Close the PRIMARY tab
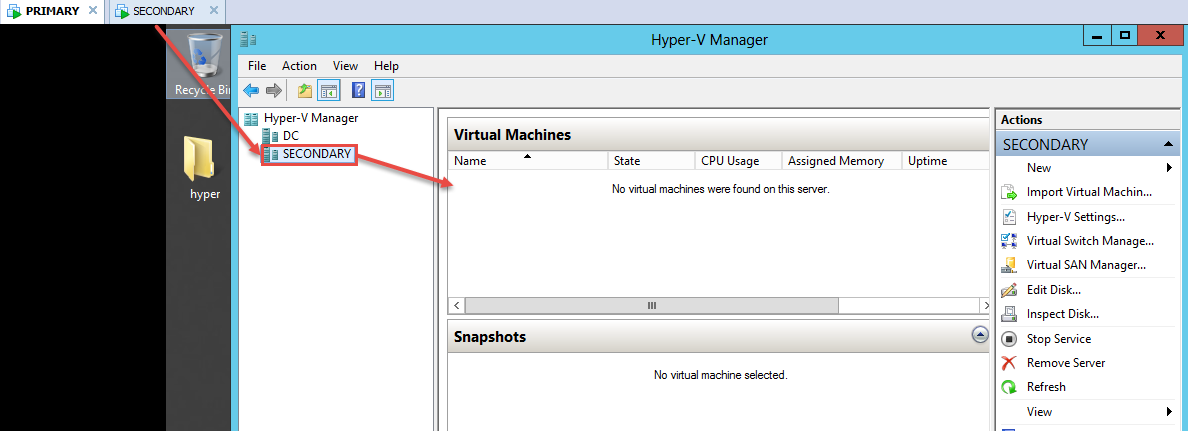 click(x=92, y=11)
